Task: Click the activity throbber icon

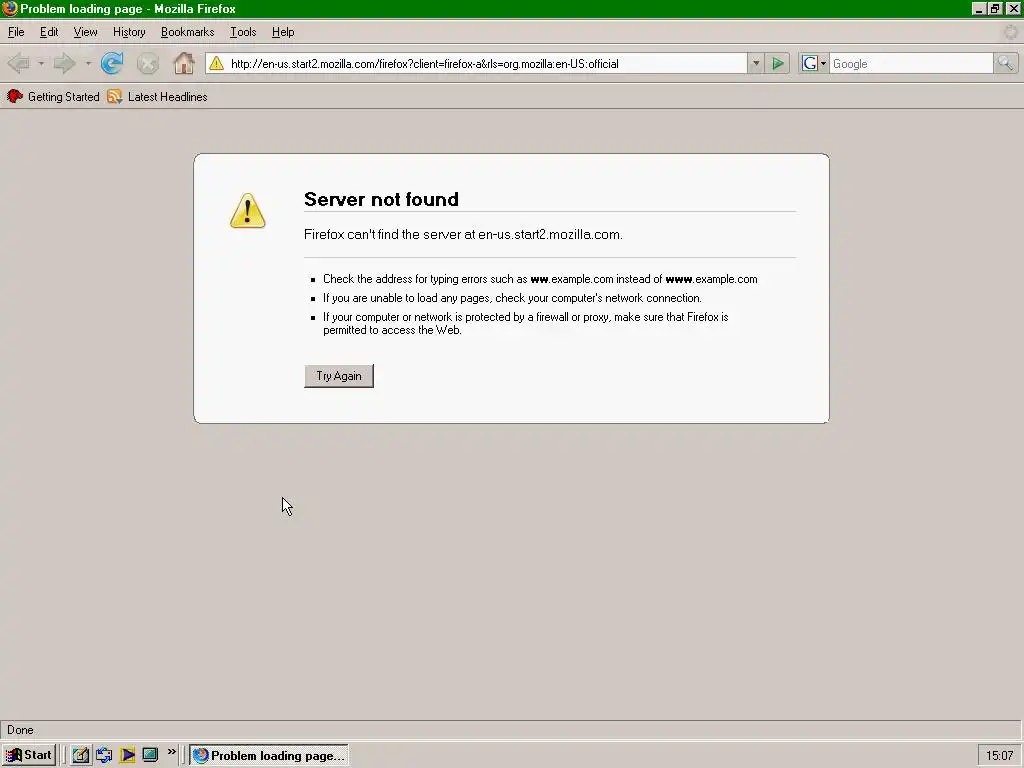Action: [x=1011, y=31]
